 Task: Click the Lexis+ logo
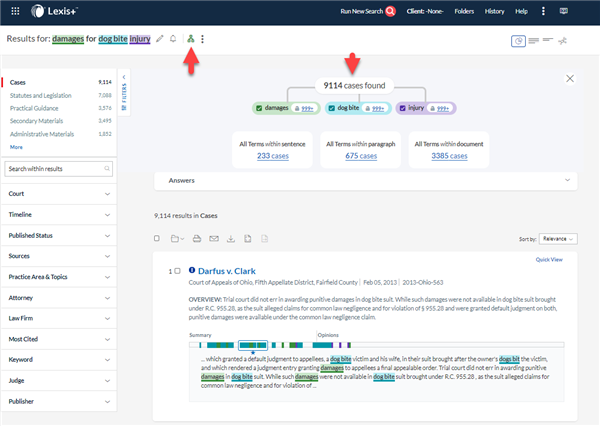pyautogui.click(x=54, y=11)
